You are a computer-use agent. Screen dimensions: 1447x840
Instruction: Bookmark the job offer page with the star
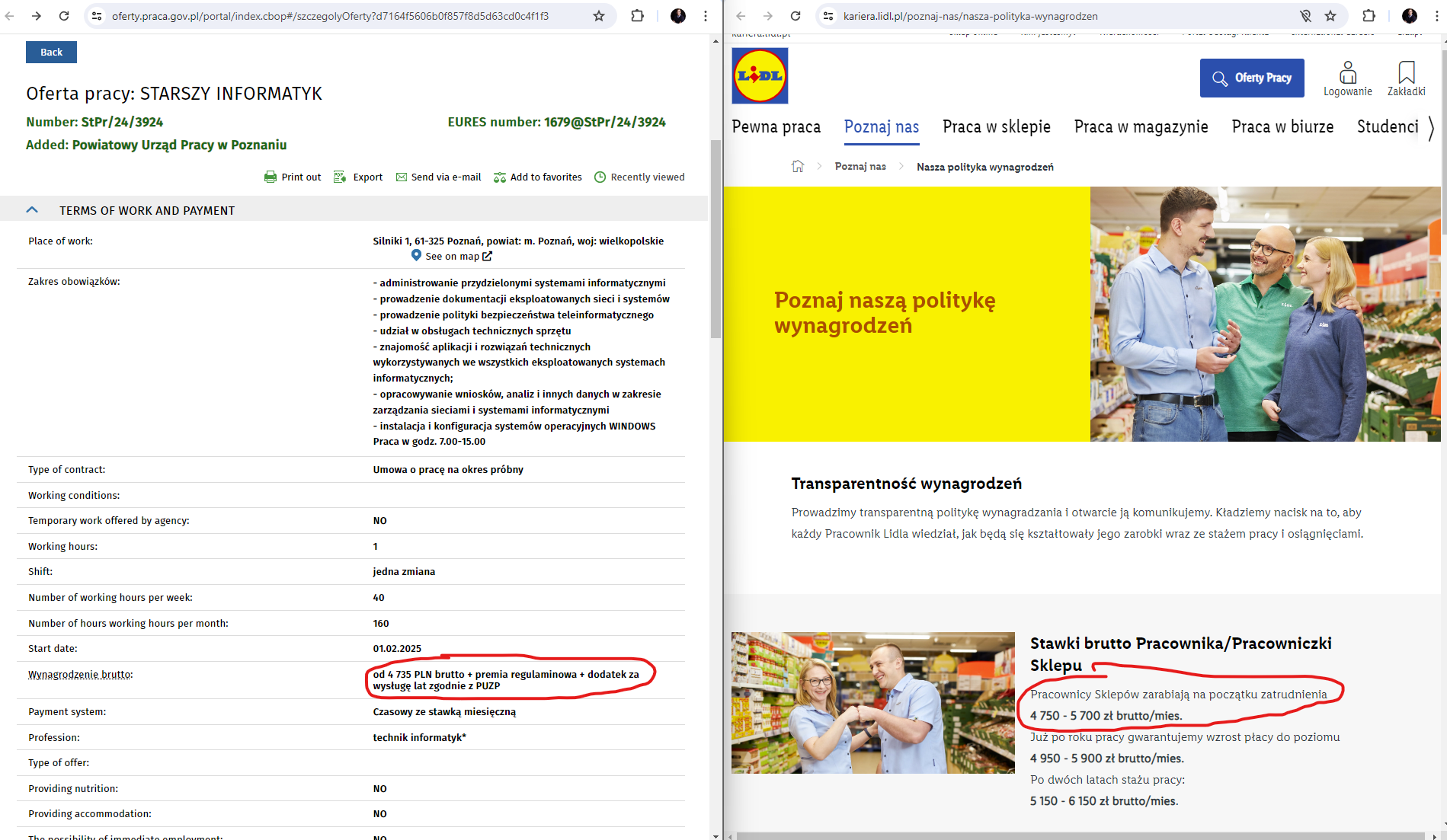tap(599, 16)
